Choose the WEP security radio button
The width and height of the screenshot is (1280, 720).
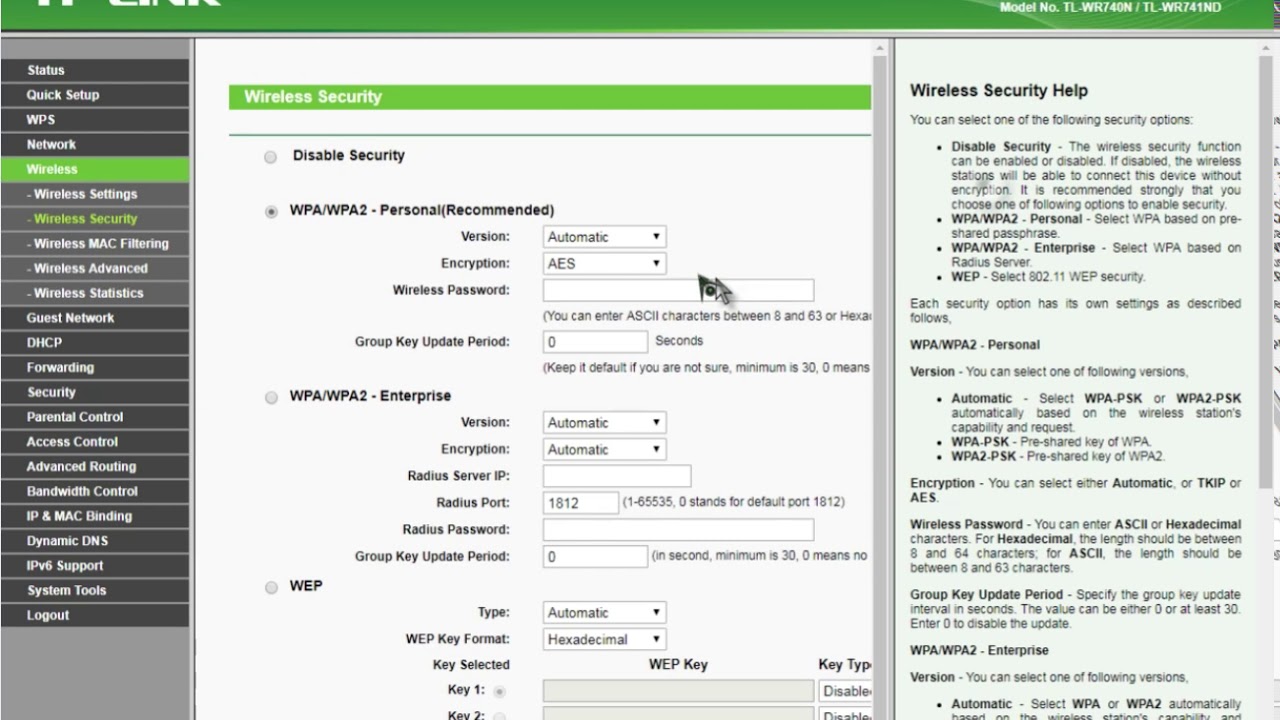pyautogui.click(x=271, y=588)
